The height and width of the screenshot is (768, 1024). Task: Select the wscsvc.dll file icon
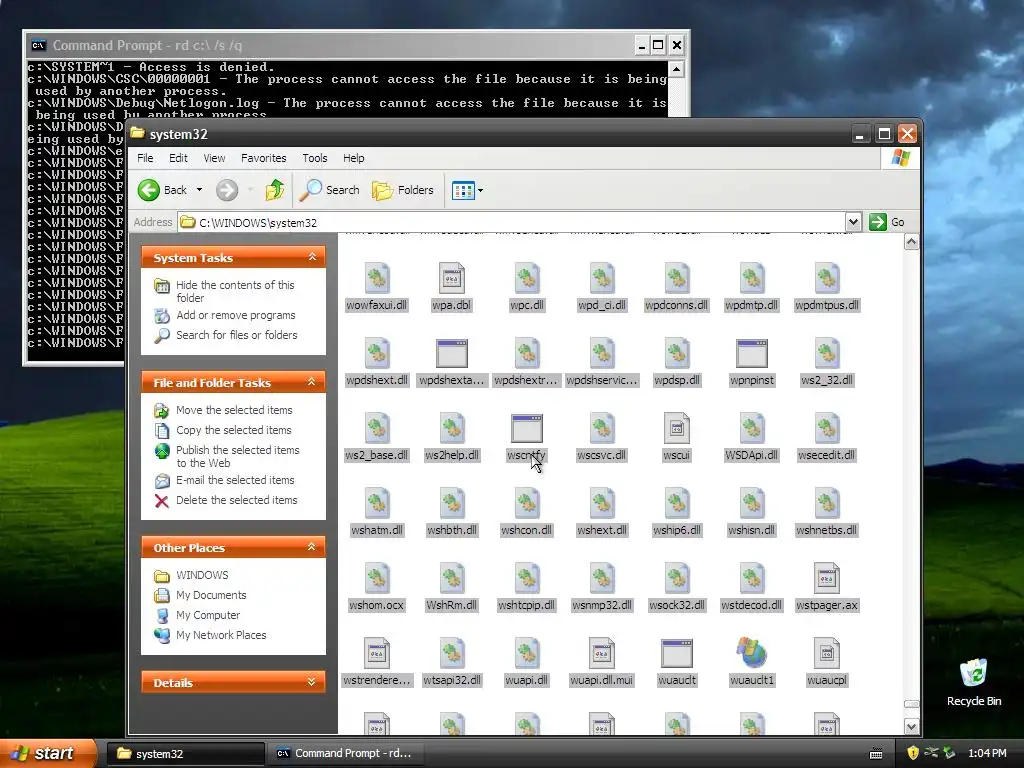(602, 428)
